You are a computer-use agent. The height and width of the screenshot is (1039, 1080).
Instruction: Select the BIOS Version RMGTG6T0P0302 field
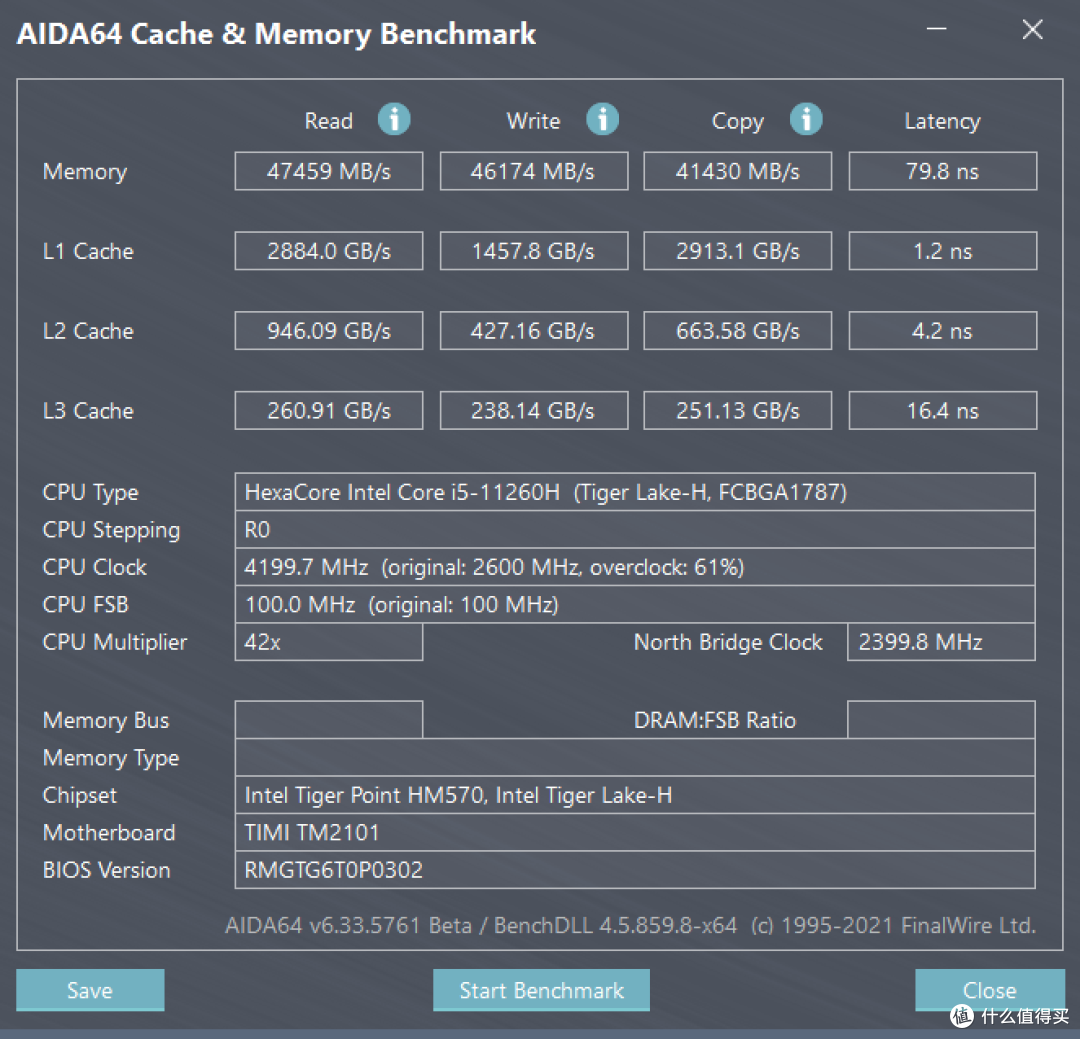click(634, 870)
